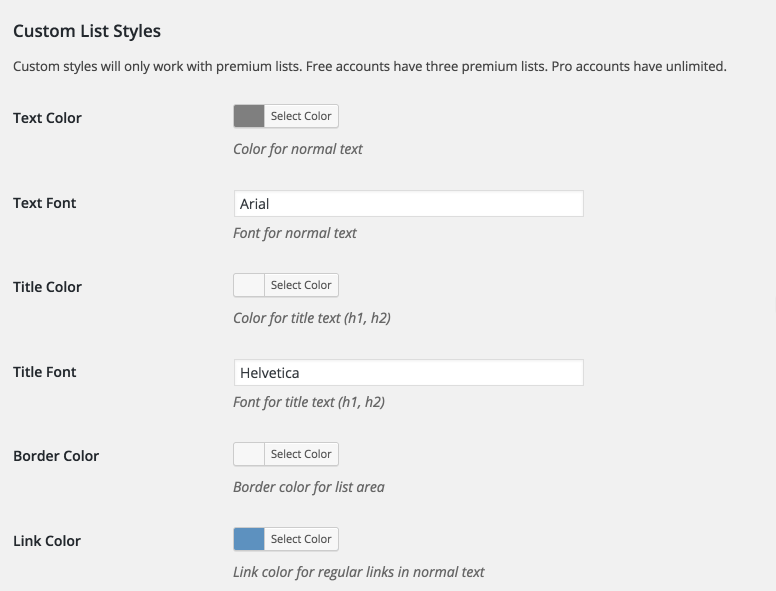Viewport: 776px width, 591px height.
Task: Click the 'Color for normal text' description
Action: click(x=298, y=149)
